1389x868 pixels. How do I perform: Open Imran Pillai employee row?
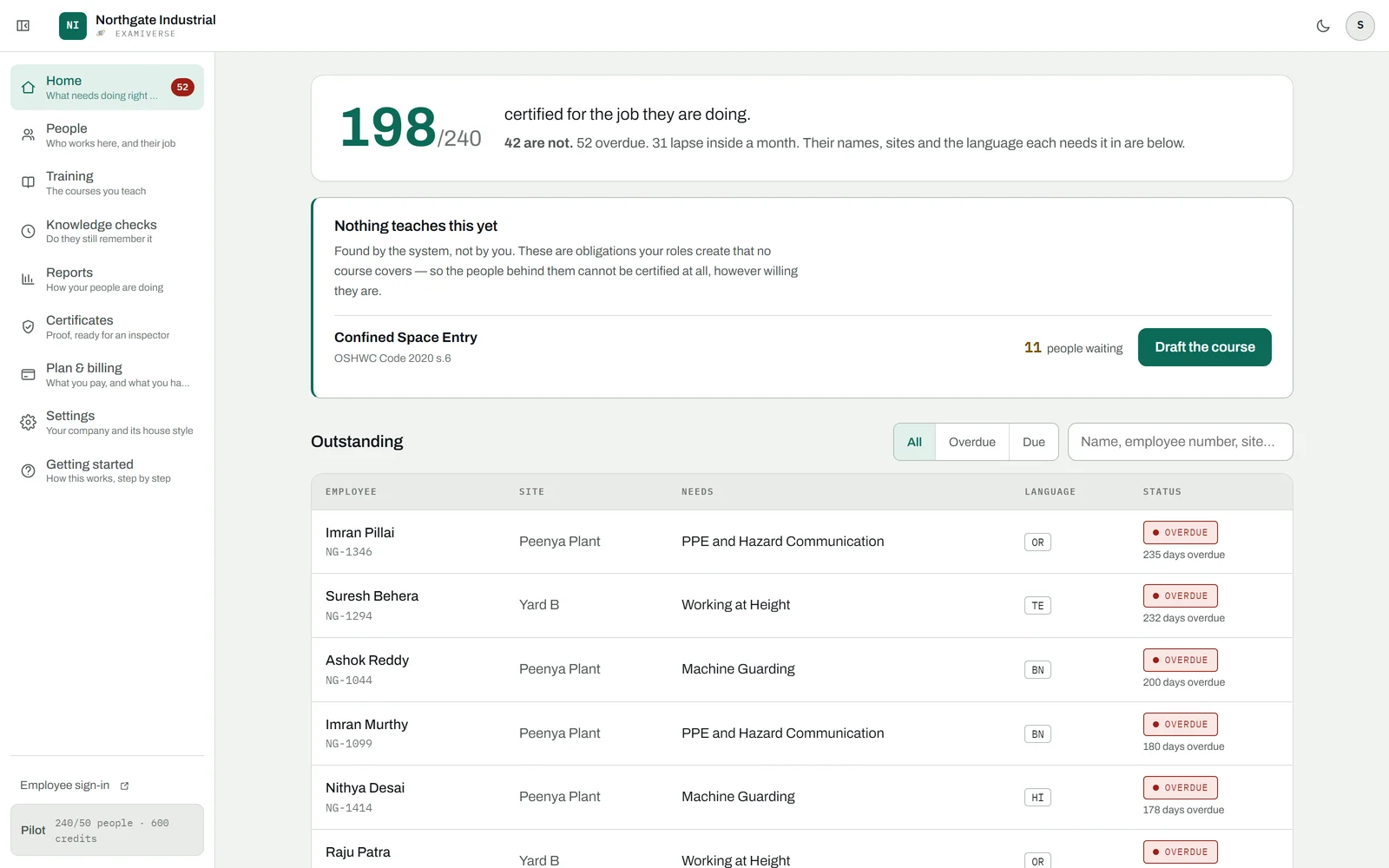(x=802, y=542)
